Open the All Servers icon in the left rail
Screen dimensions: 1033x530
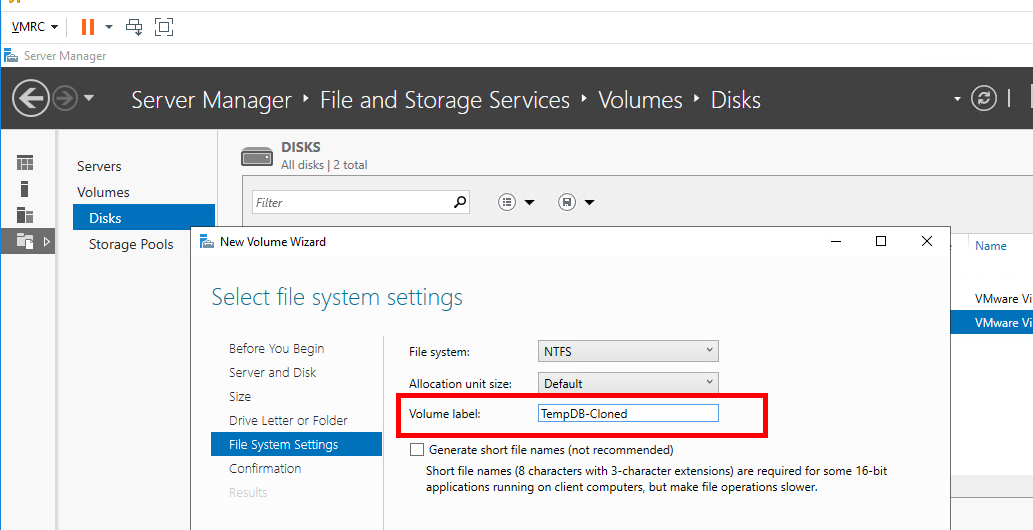(25, 215)
